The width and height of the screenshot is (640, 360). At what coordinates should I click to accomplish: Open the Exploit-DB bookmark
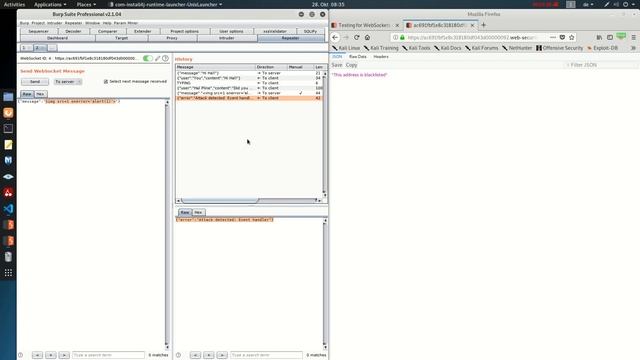[x=602, y=48]
